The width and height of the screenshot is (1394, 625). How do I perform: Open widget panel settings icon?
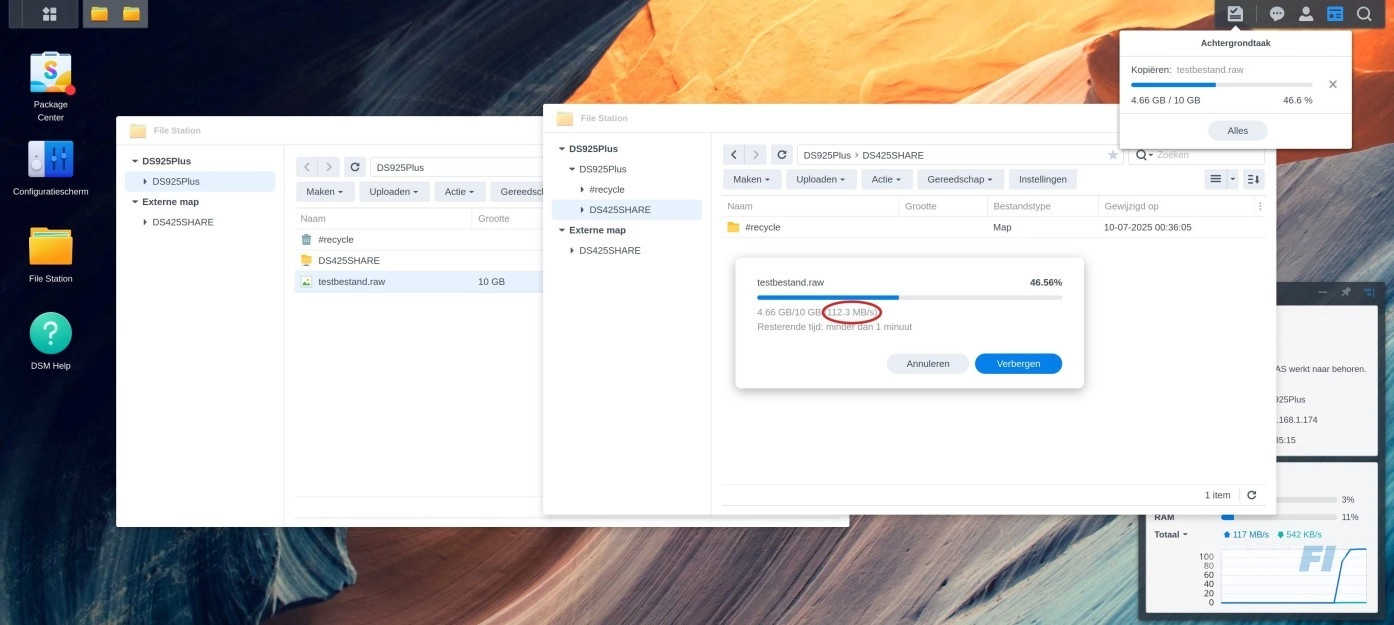[x=1369, y=292]
